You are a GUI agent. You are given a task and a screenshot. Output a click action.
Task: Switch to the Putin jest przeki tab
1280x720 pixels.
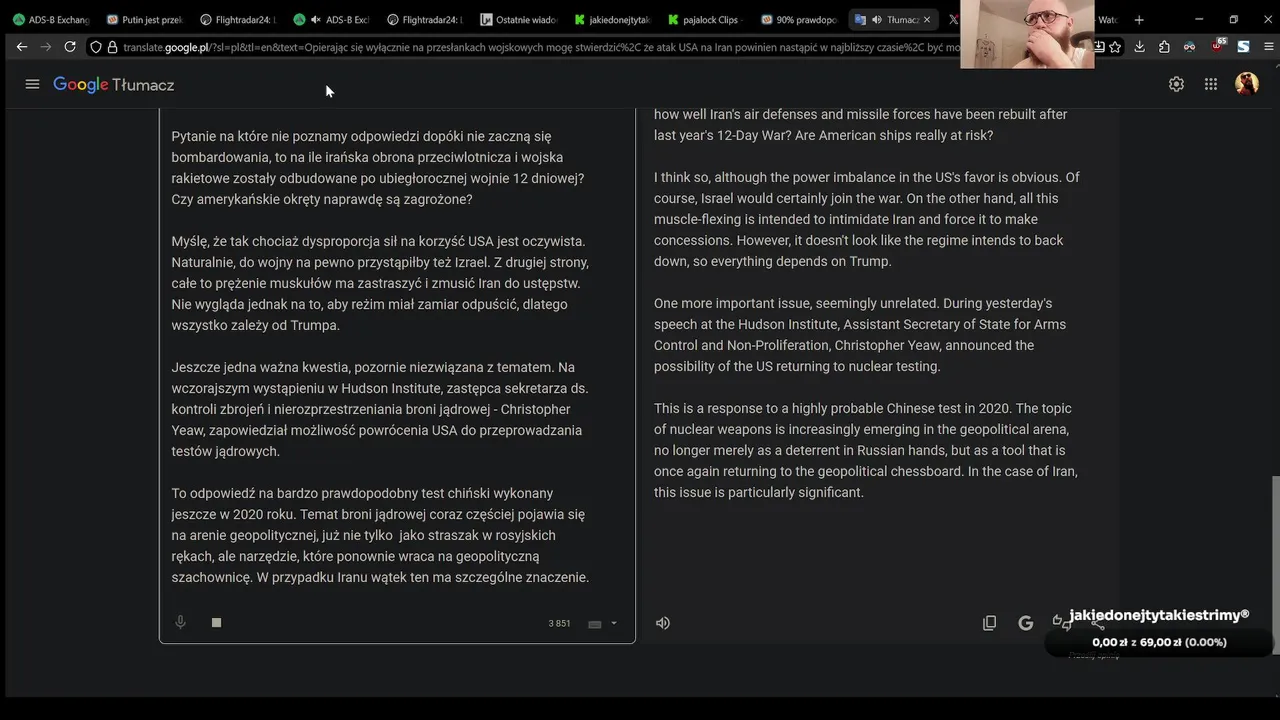143,19
